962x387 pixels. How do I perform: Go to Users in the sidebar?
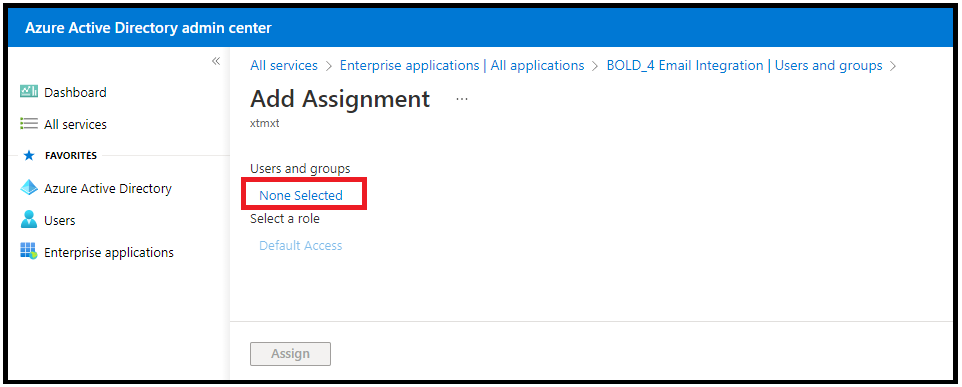pos(60,220)
